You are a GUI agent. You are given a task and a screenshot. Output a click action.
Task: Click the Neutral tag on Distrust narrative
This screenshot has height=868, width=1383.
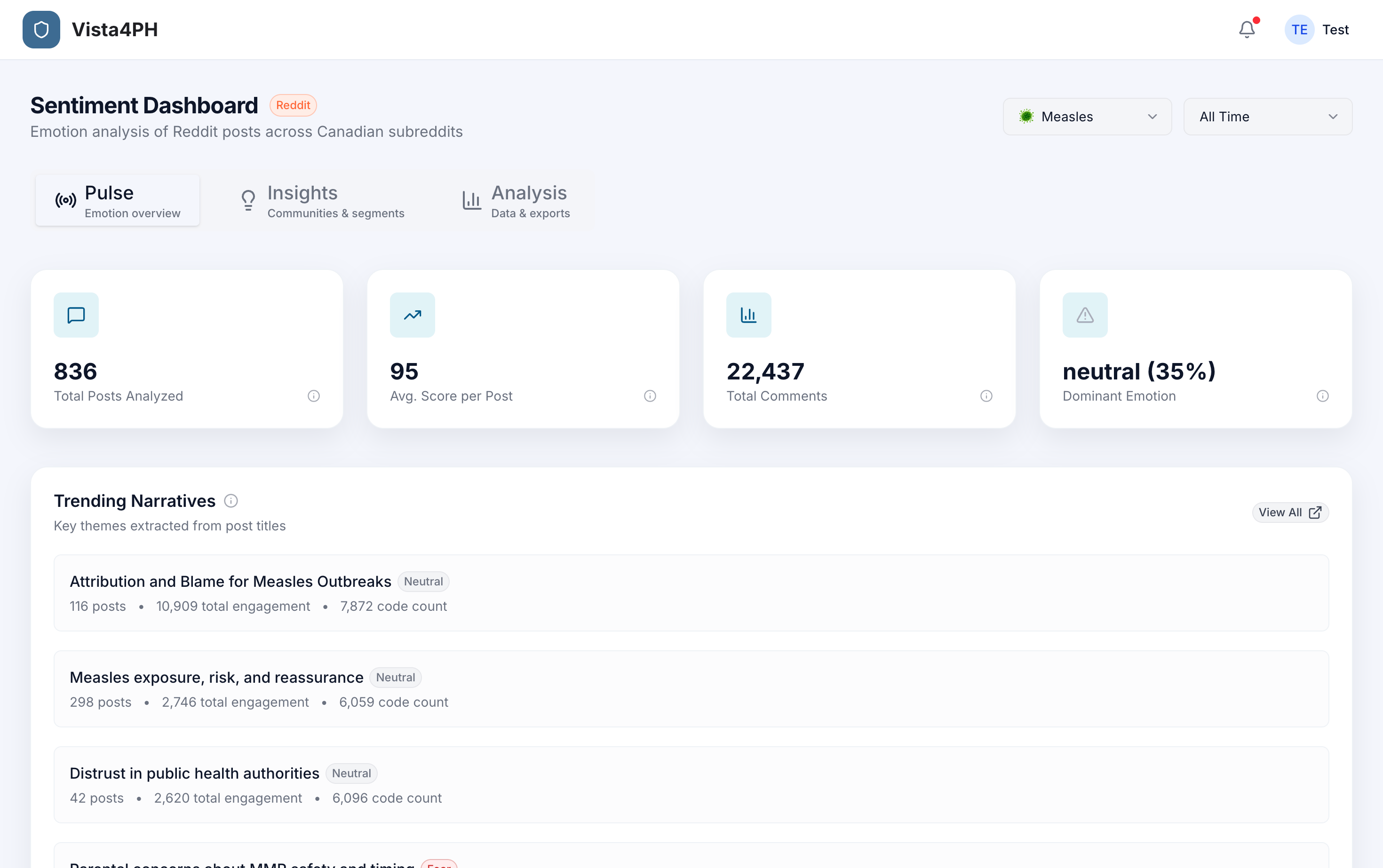[x=351, y=773]
